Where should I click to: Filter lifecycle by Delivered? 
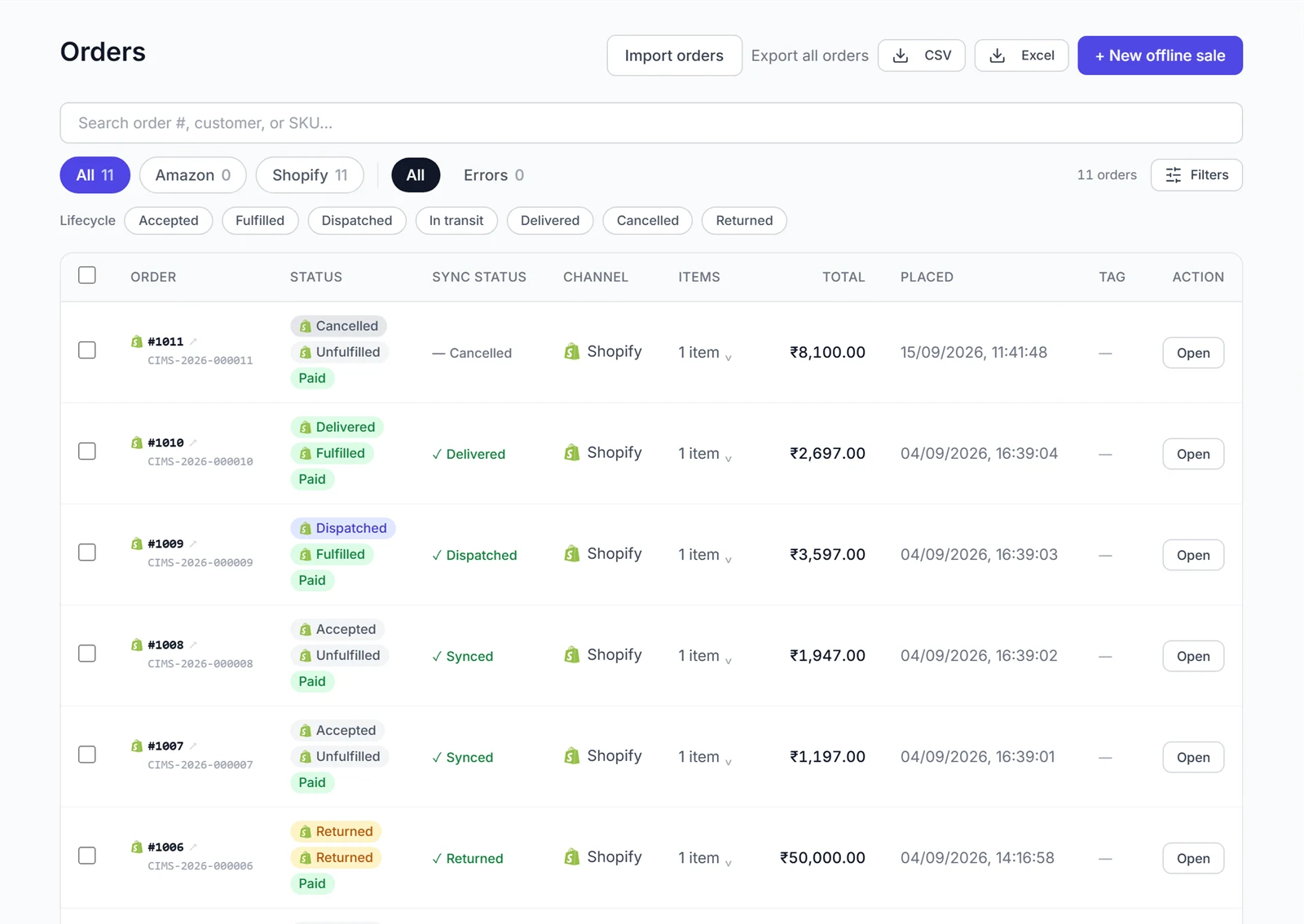(x=550, y=221)
